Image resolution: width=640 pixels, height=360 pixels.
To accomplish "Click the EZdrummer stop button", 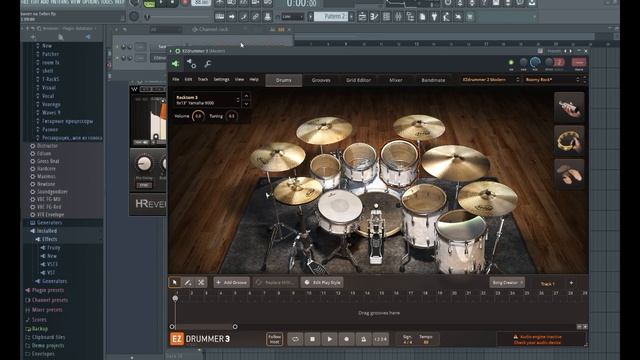I will pyautogui.click(x=312, y=339).
